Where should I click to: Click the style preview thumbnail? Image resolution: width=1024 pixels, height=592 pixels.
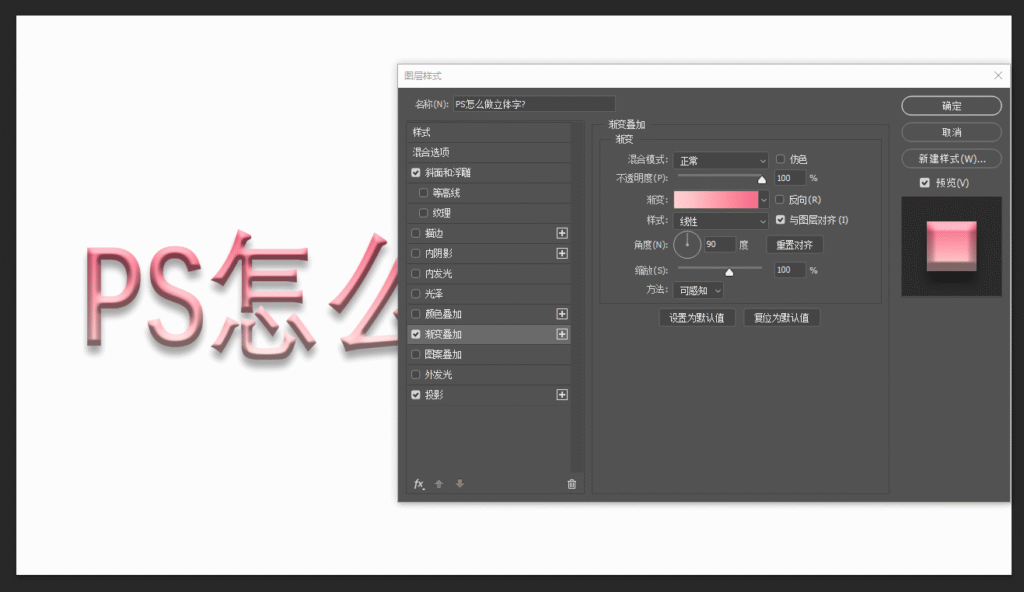coord(951,246)
